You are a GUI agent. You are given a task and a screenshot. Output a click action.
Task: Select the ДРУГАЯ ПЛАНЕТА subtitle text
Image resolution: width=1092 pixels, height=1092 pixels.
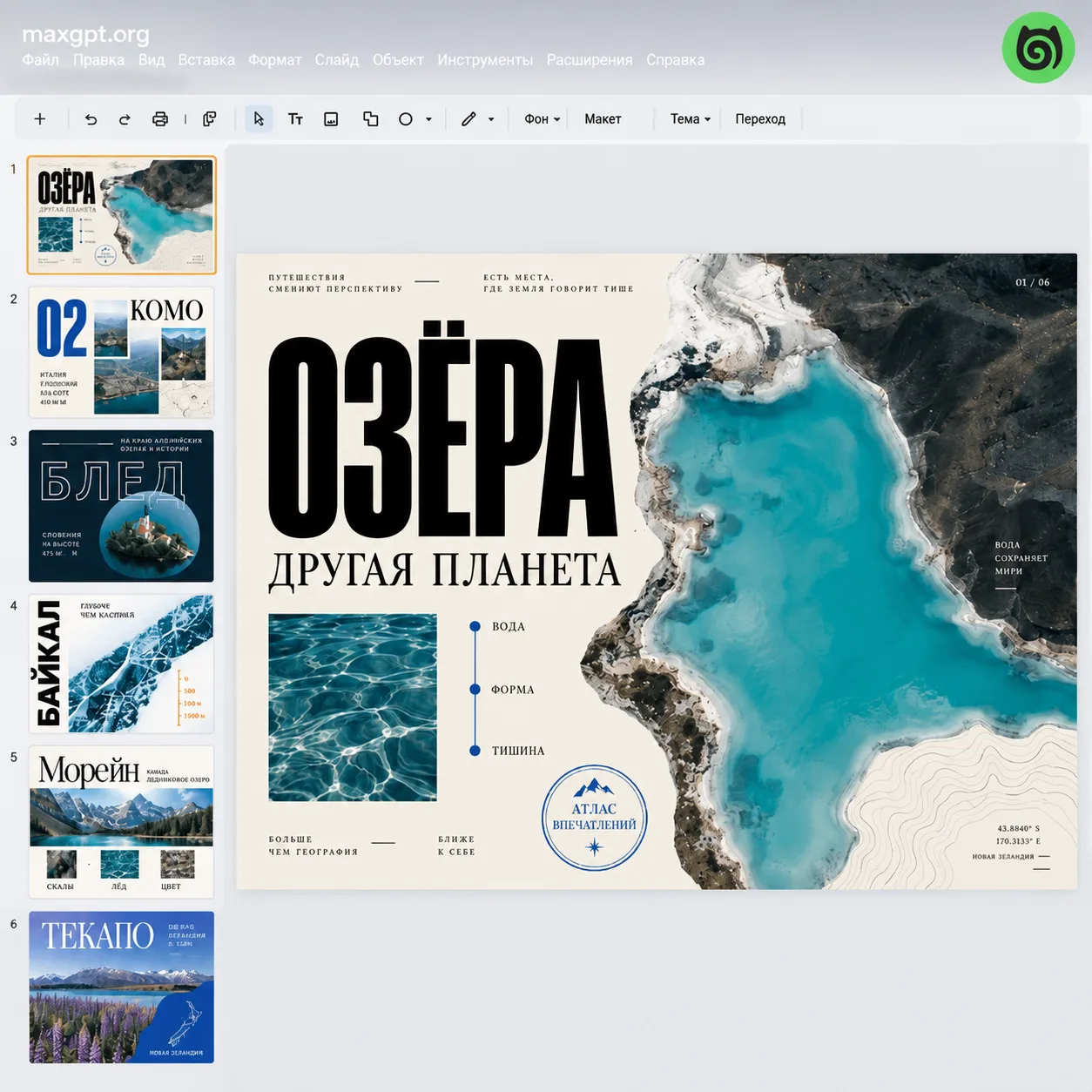pos(444,571)
